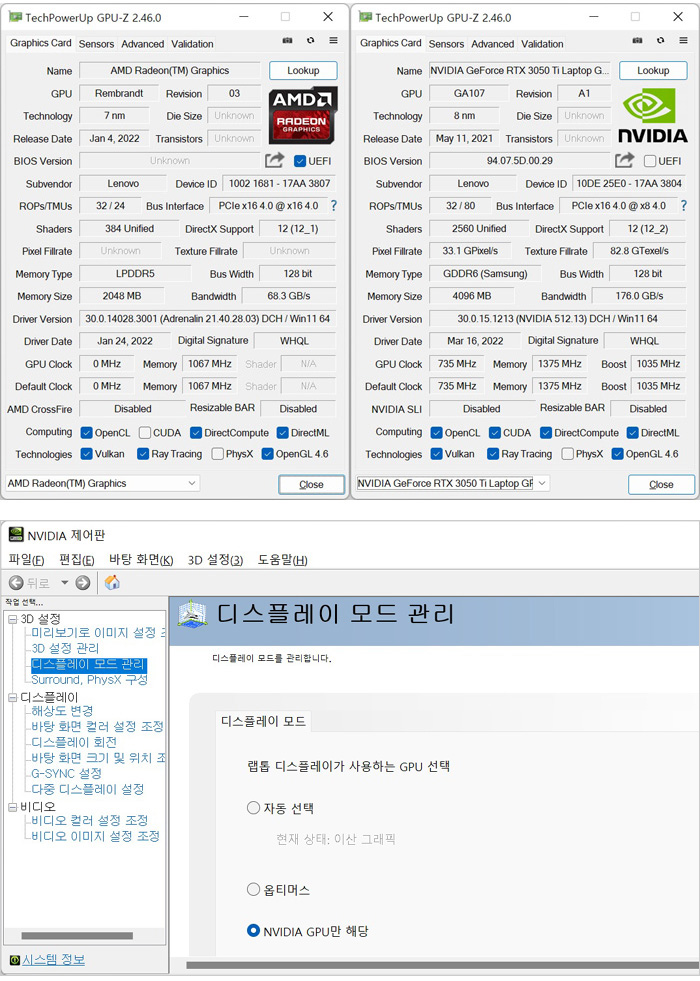This screenshot has height=981, width=700.
Task: Click Forward arrow in NVIDIA Control Panel
Action: coord(83,582)
